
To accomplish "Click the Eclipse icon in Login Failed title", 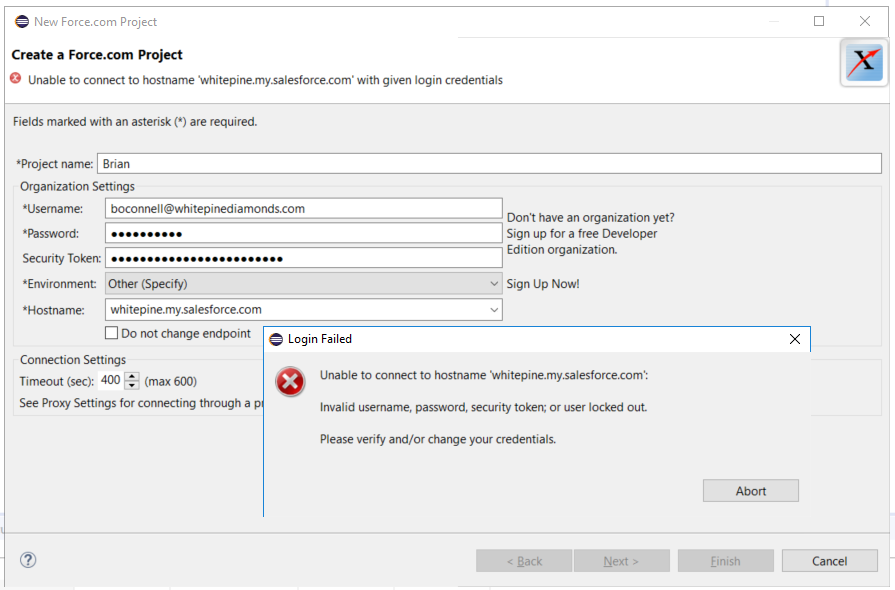I will pos(276,339).
